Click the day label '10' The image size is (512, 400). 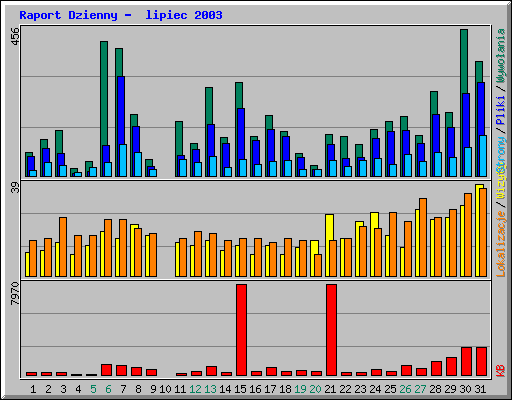[x=165, y=389]
